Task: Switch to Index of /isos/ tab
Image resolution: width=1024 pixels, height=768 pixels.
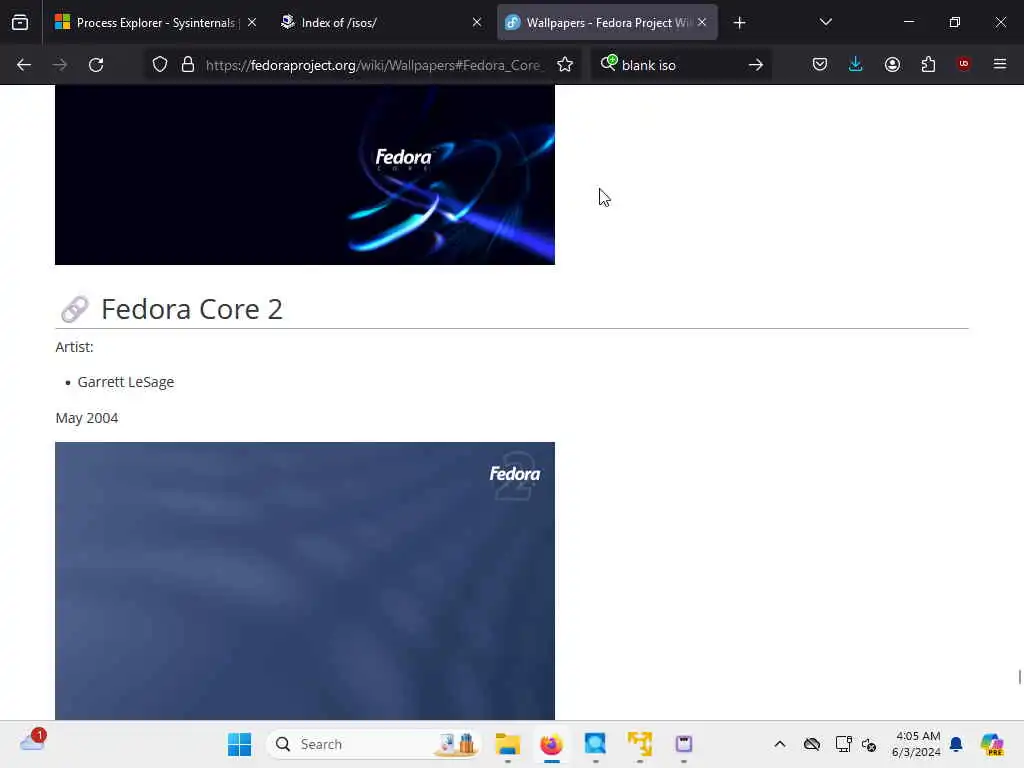Action: point(381,23)
